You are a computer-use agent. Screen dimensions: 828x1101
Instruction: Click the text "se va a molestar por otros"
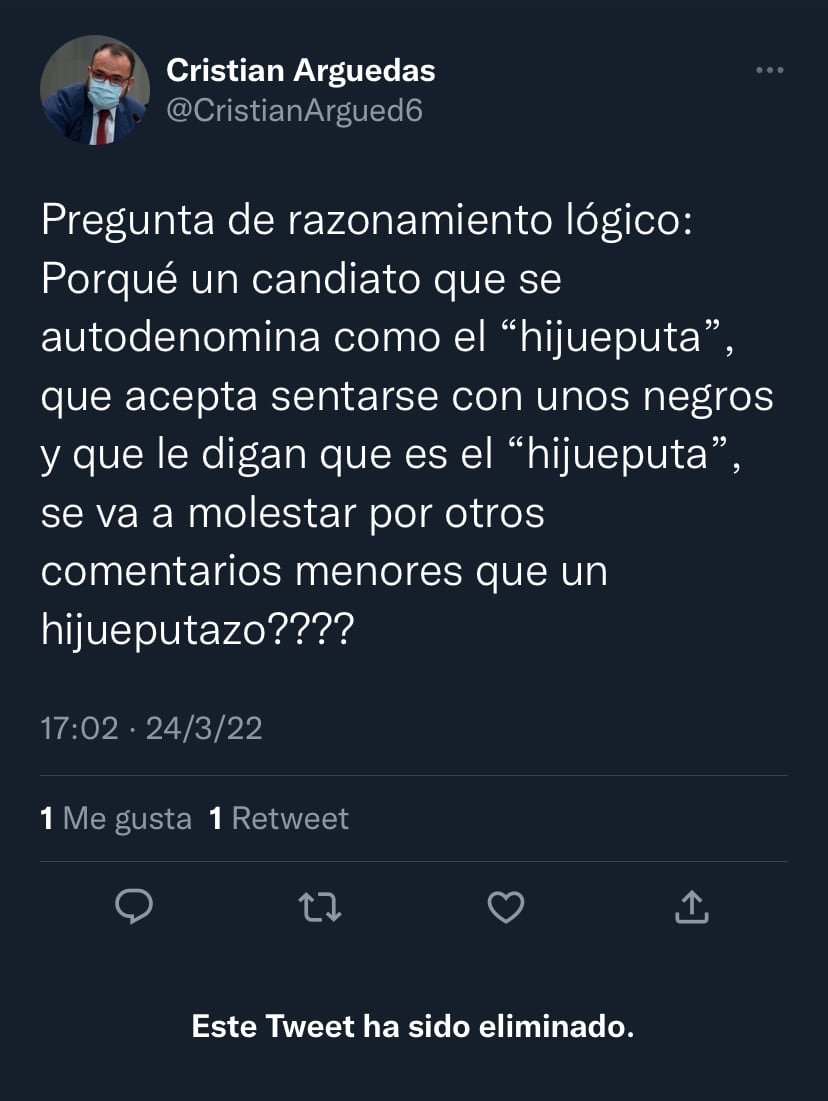point(292,514)
